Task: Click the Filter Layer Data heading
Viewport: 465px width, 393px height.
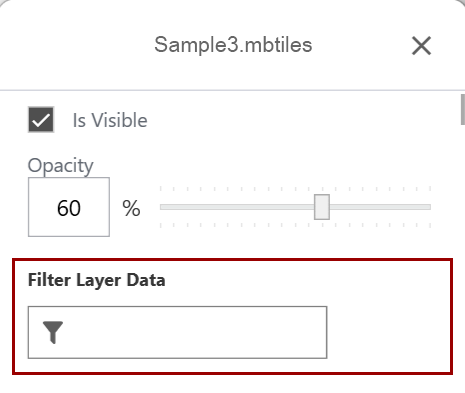Action: pos(96,280)
